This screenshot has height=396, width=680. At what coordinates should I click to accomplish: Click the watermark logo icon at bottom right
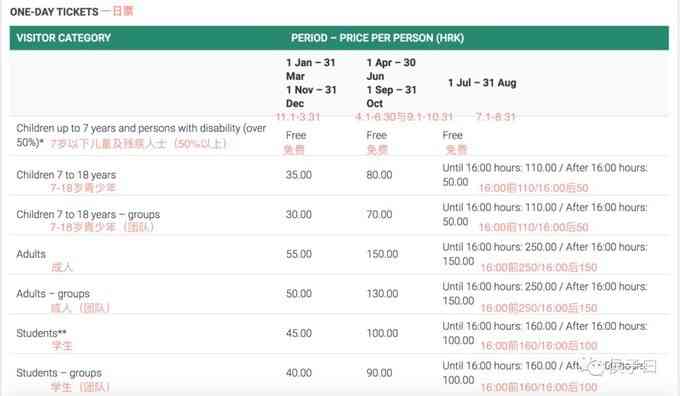click(x=594, y=367)
